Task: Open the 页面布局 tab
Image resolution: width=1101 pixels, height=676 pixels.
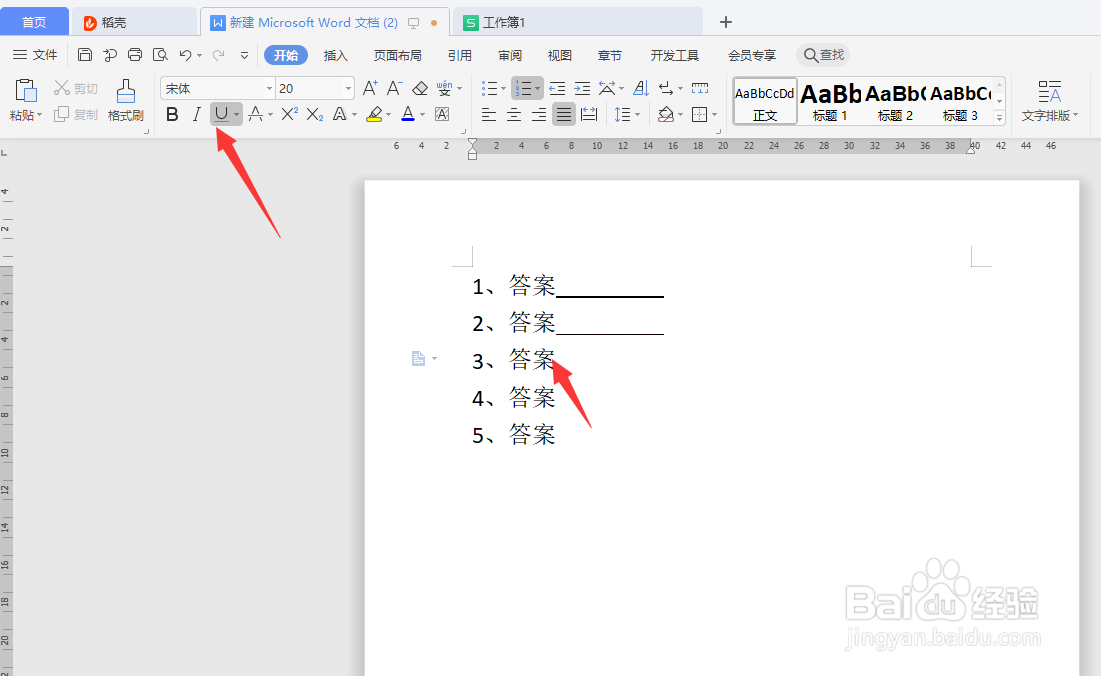Action: pos(397,55)
